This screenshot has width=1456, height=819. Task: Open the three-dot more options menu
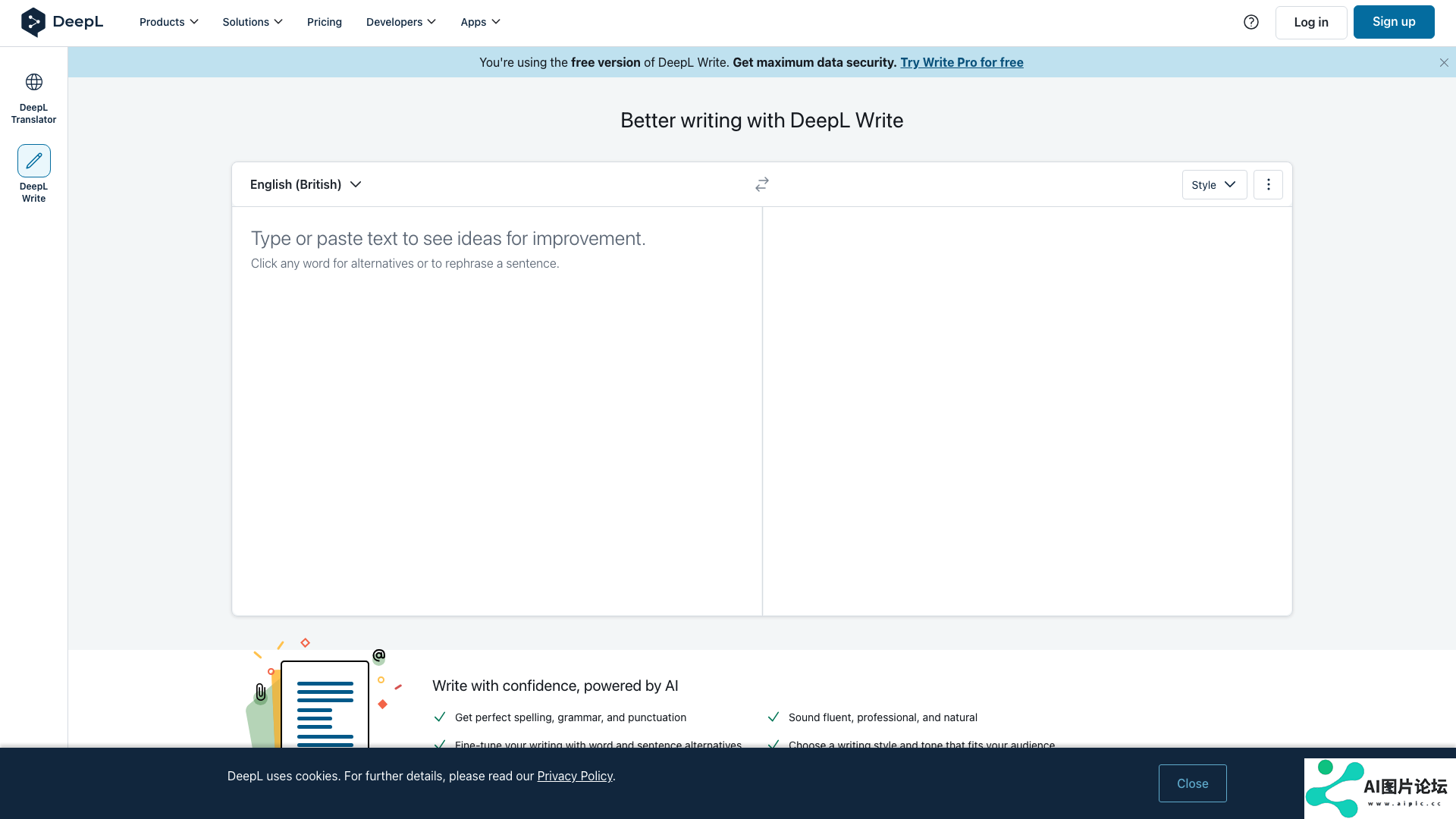click(x=1268, y=184)
